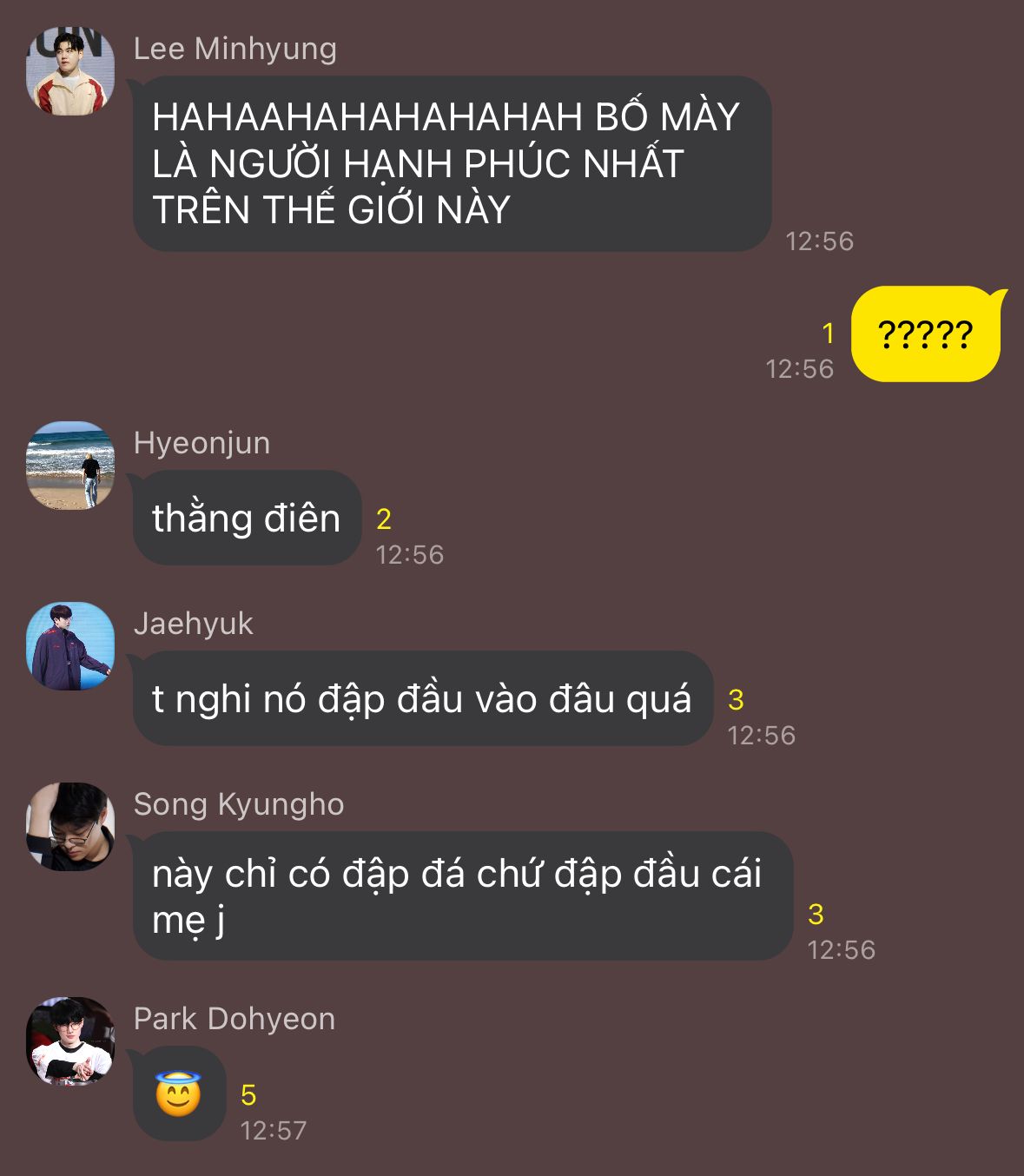Click the Song Kyungho sender name

239,804
